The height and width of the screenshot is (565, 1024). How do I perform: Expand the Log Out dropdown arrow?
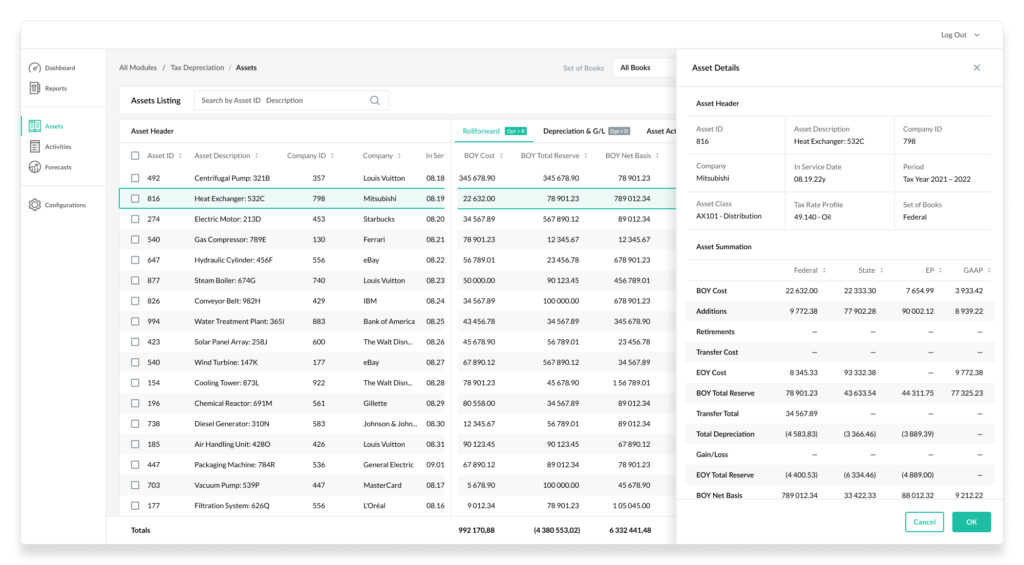[977, 35]
